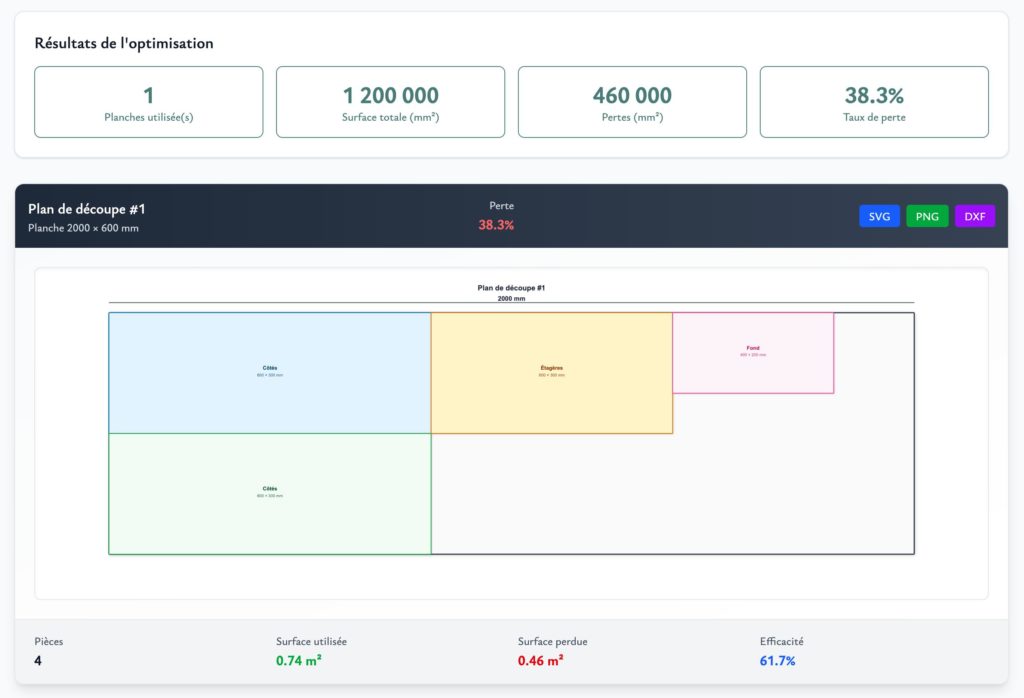Click the red Surface perdue value

coord(540,660)
